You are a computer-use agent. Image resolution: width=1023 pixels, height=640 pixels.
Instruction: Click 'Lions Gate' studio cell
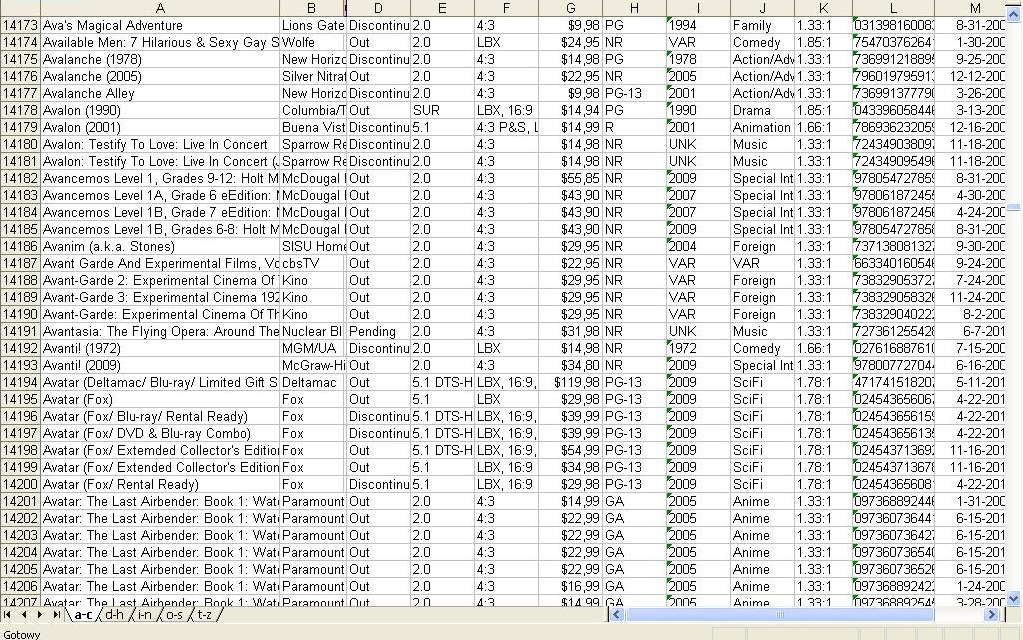click(312, 25)
